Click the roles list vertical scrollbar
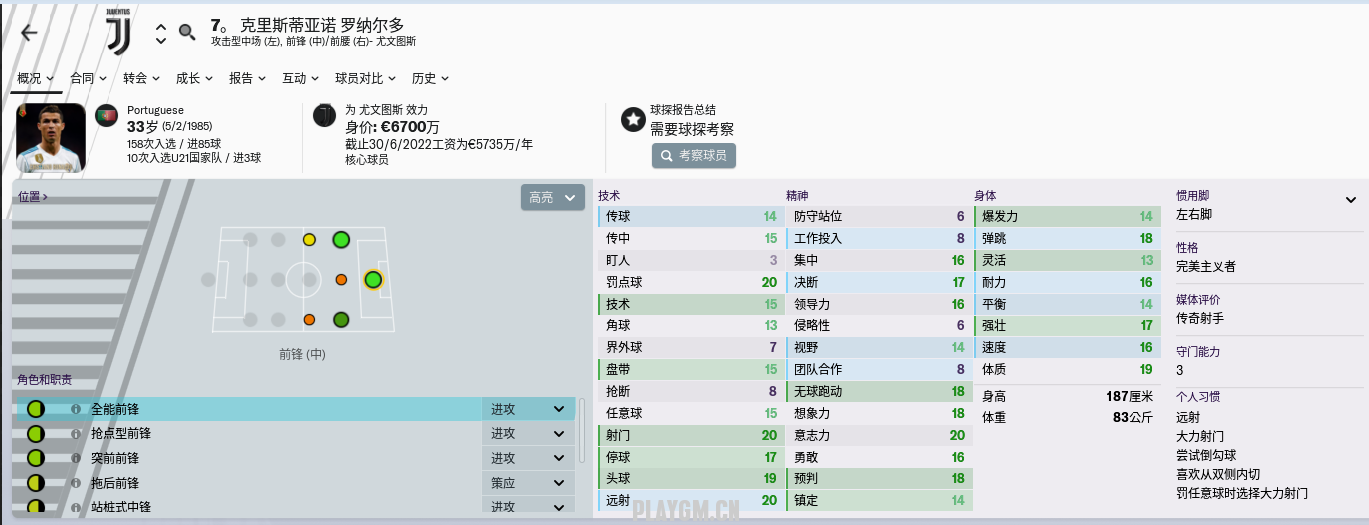Image resolution: width=1369 pixels, height=525 pixels. point(583,430)
